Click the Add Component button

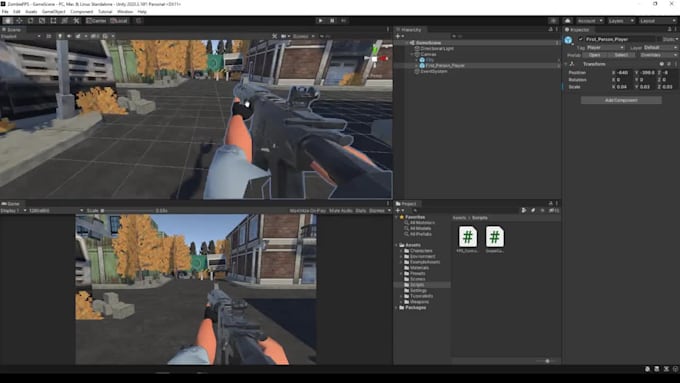point(621,100)
